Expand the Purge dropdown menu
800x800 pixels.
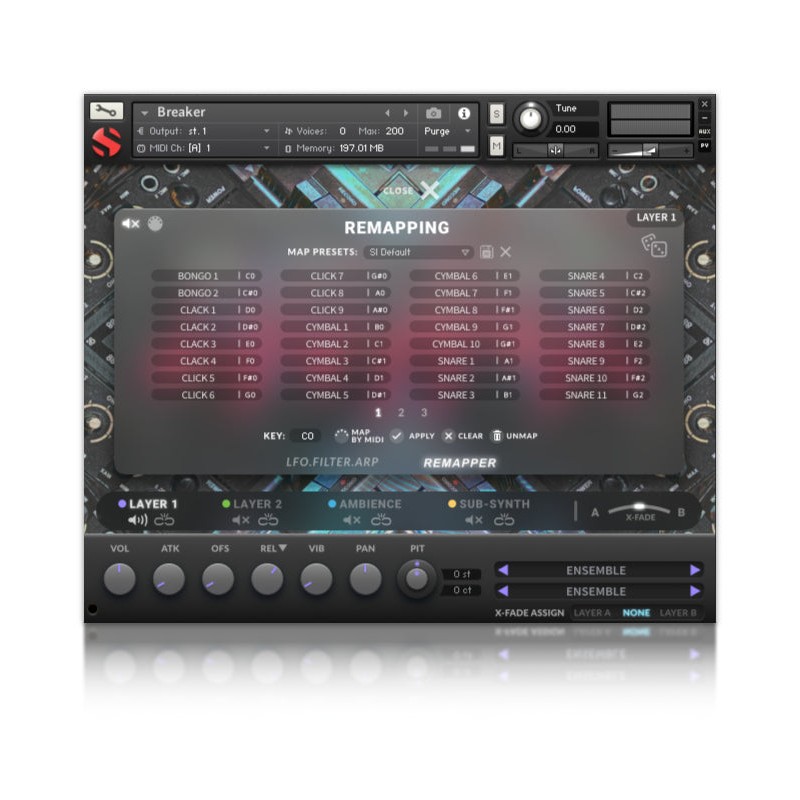pos(448,131)
